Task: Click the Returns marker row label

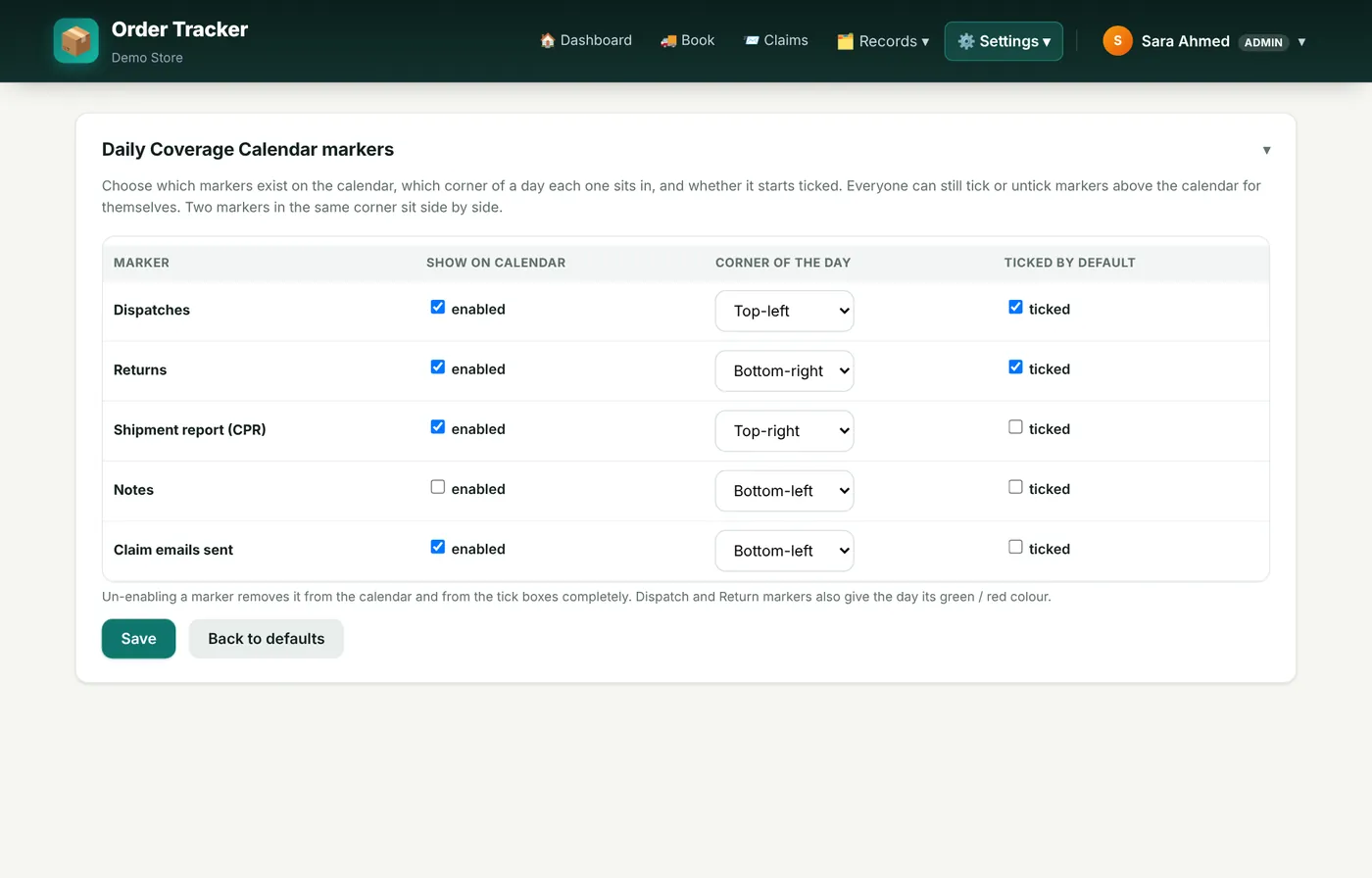Action: point(140,369)
